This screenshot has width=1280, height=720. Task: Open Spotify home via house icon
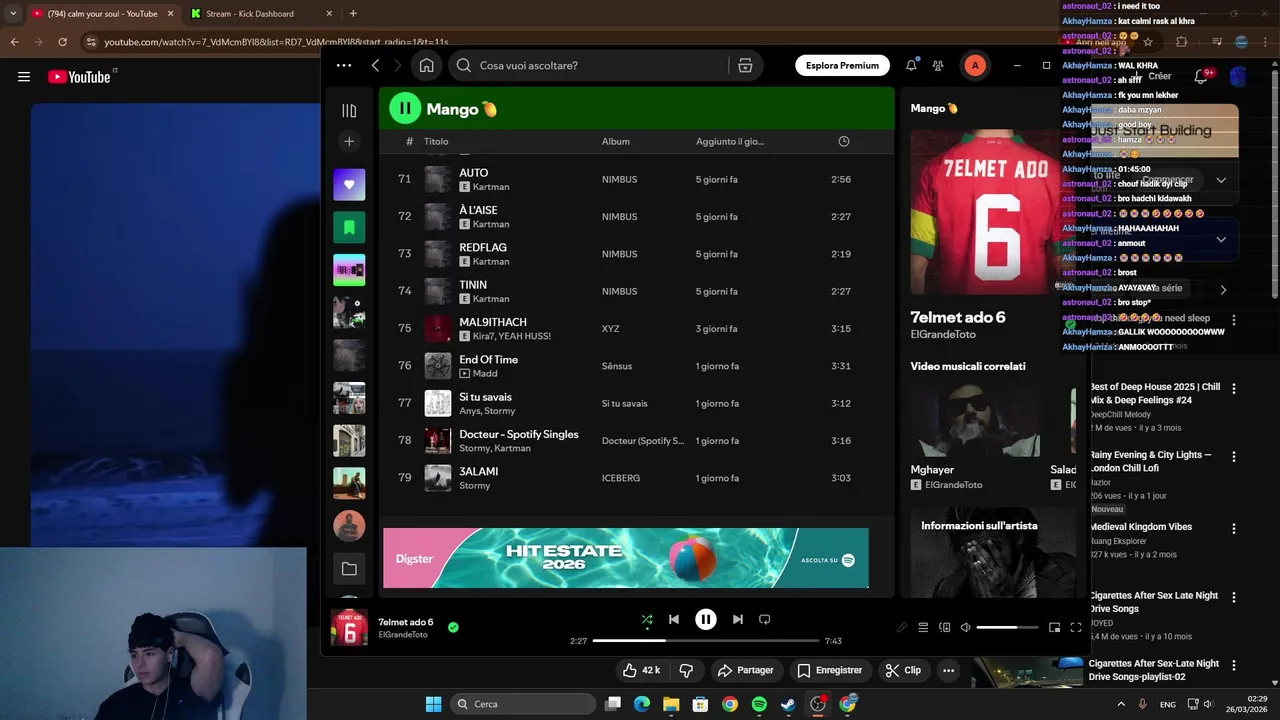pos(426,65)
